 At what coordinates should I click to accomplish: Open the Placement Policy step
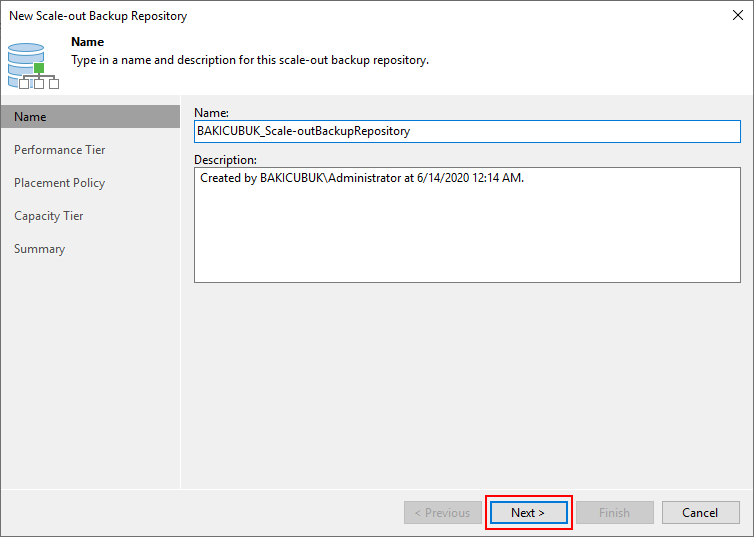(x=60, y=183)
